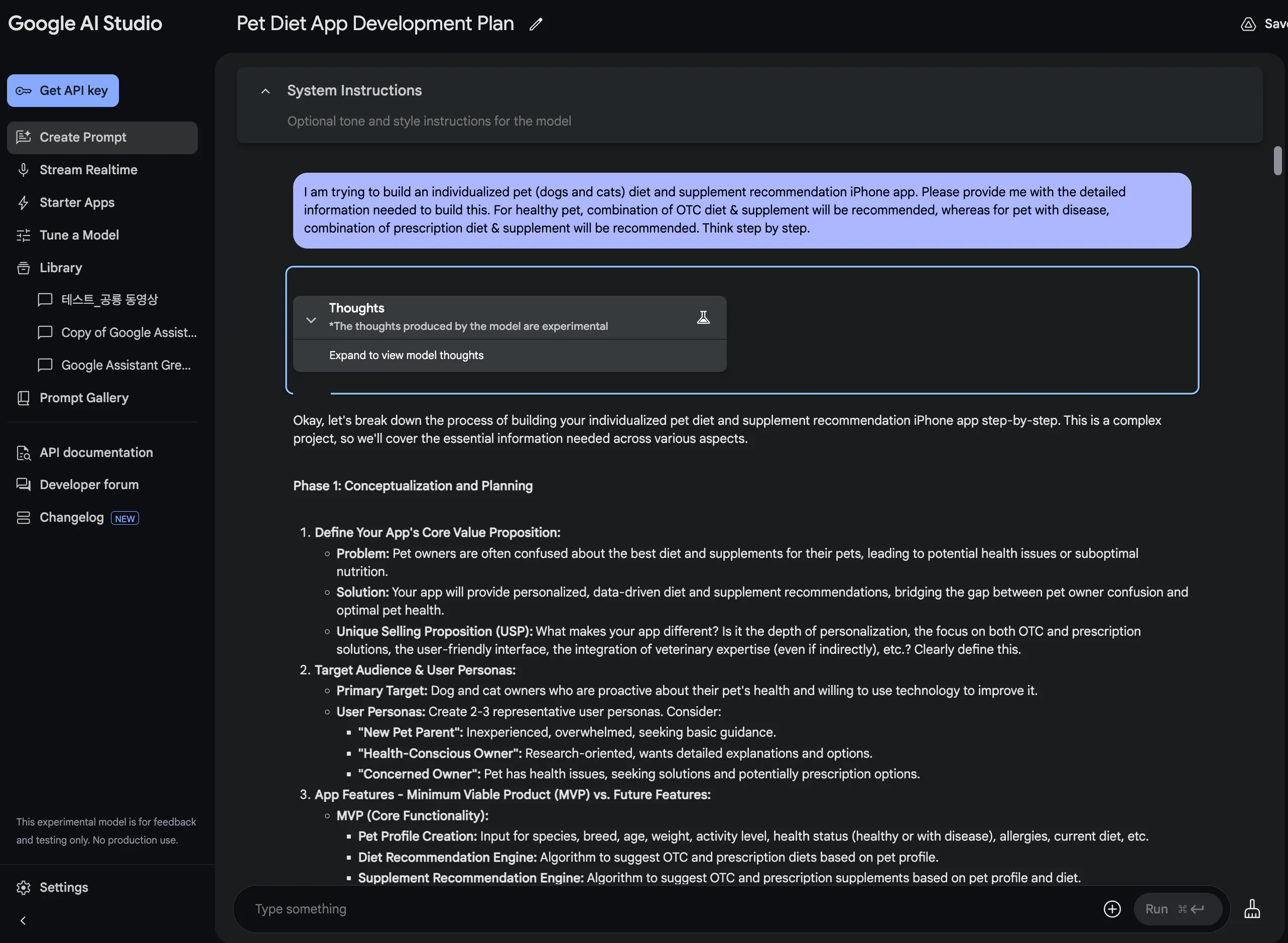Click the chat icon beside Copy of Google Assist...
Viewport: 1288px width, 943px height.
point(45,333)
